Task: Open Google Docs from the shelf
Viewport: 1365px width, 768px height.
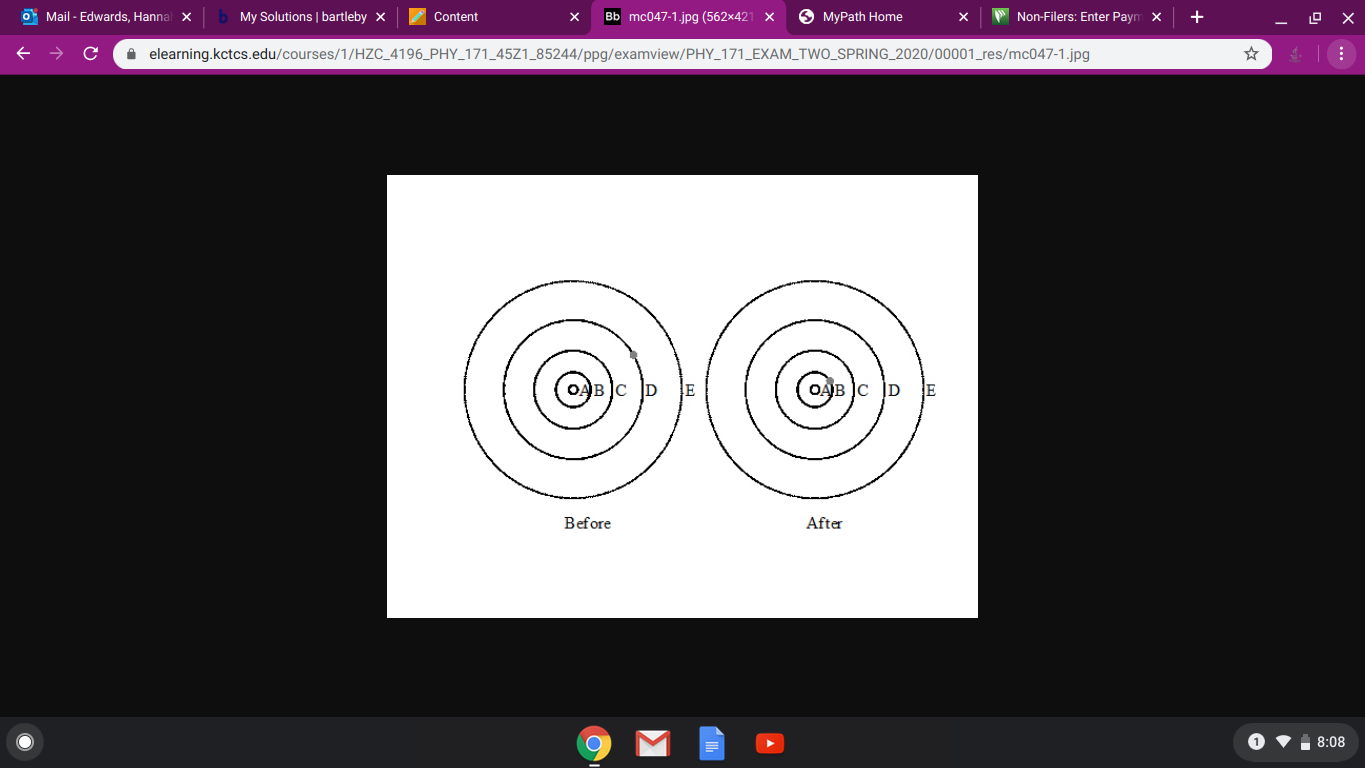Action: pyautogui.click(x=712, y=744)
